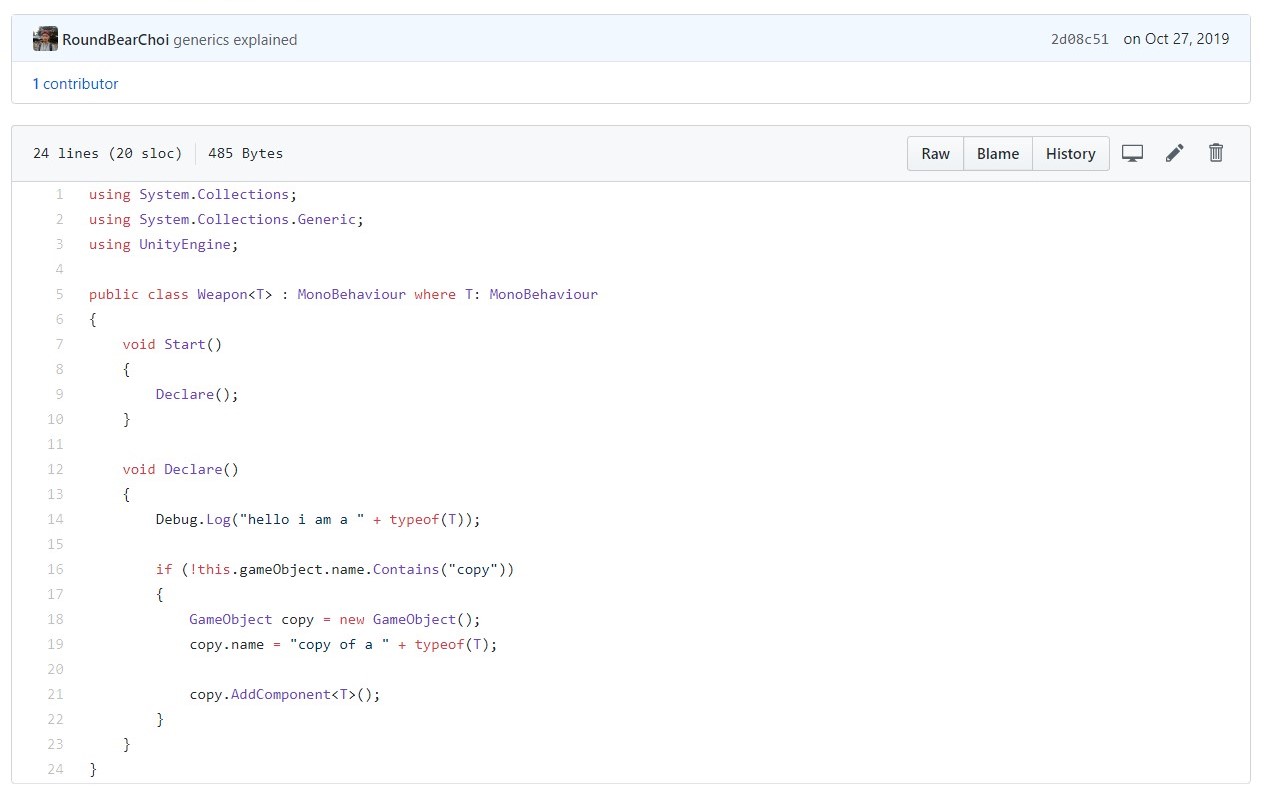Viewport: 1267px width, 793px height.
Task: Click the '1 contributor' link
Action: pos(75,84)
